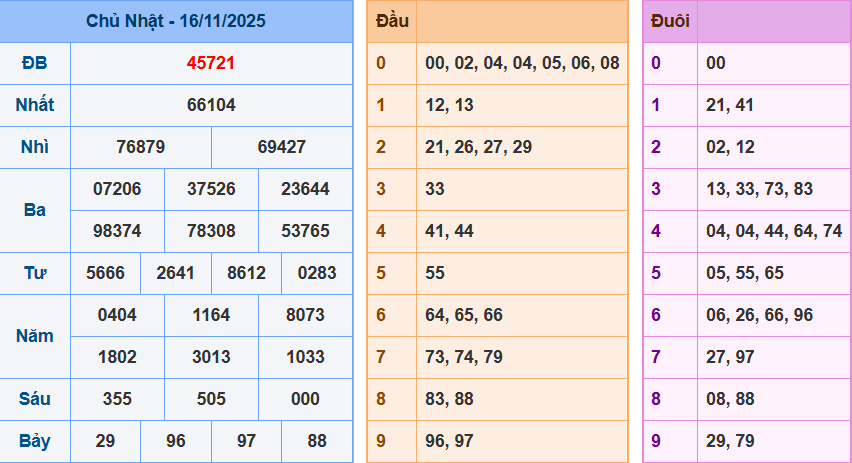Image resolution: width=852 pixels, height=463 pixels.
Task: Click the Đuôi column header
Action: tap(669, 21)
